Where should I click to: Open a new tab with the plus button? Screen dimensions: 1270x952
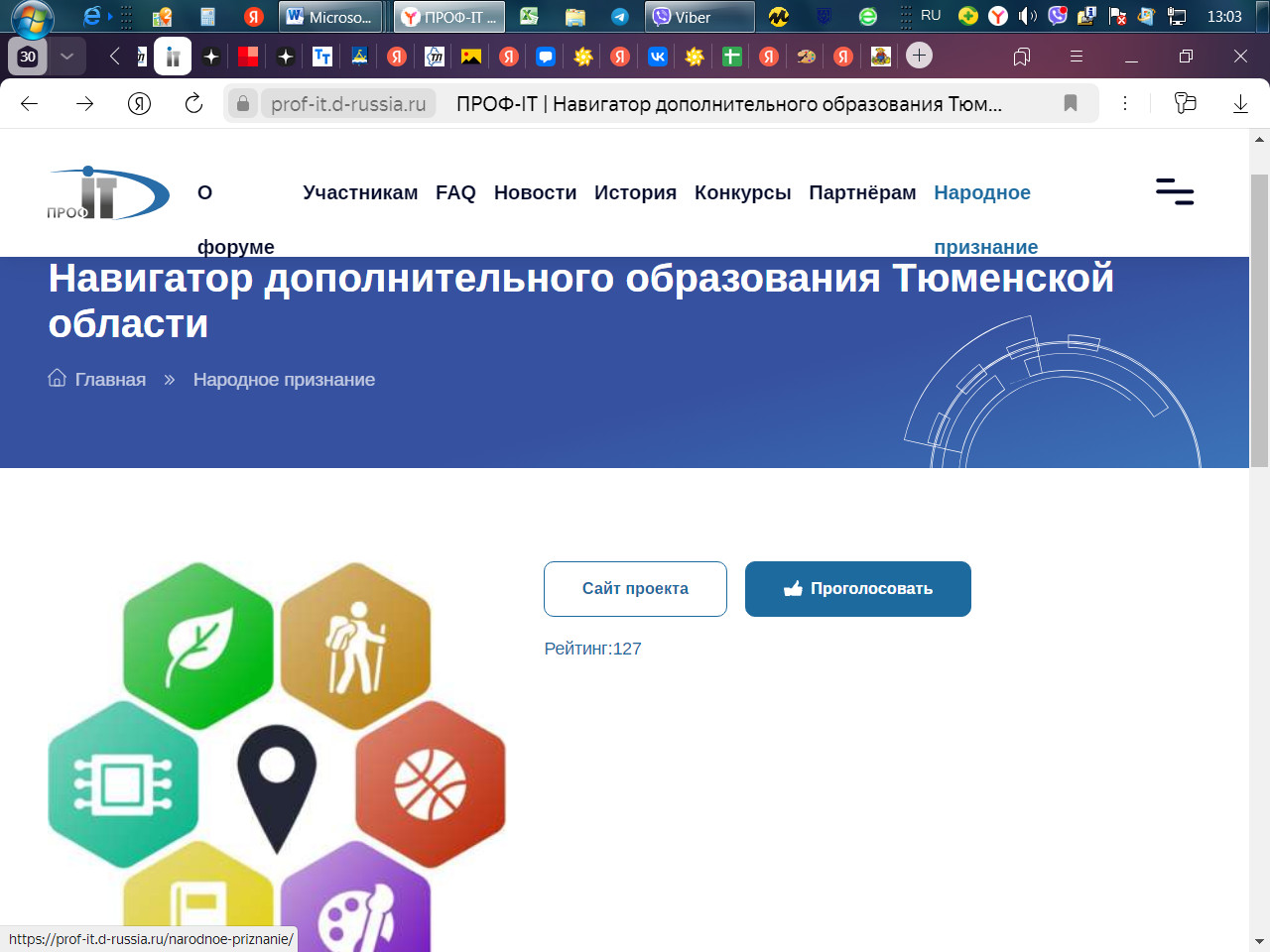tap(919, 57)
